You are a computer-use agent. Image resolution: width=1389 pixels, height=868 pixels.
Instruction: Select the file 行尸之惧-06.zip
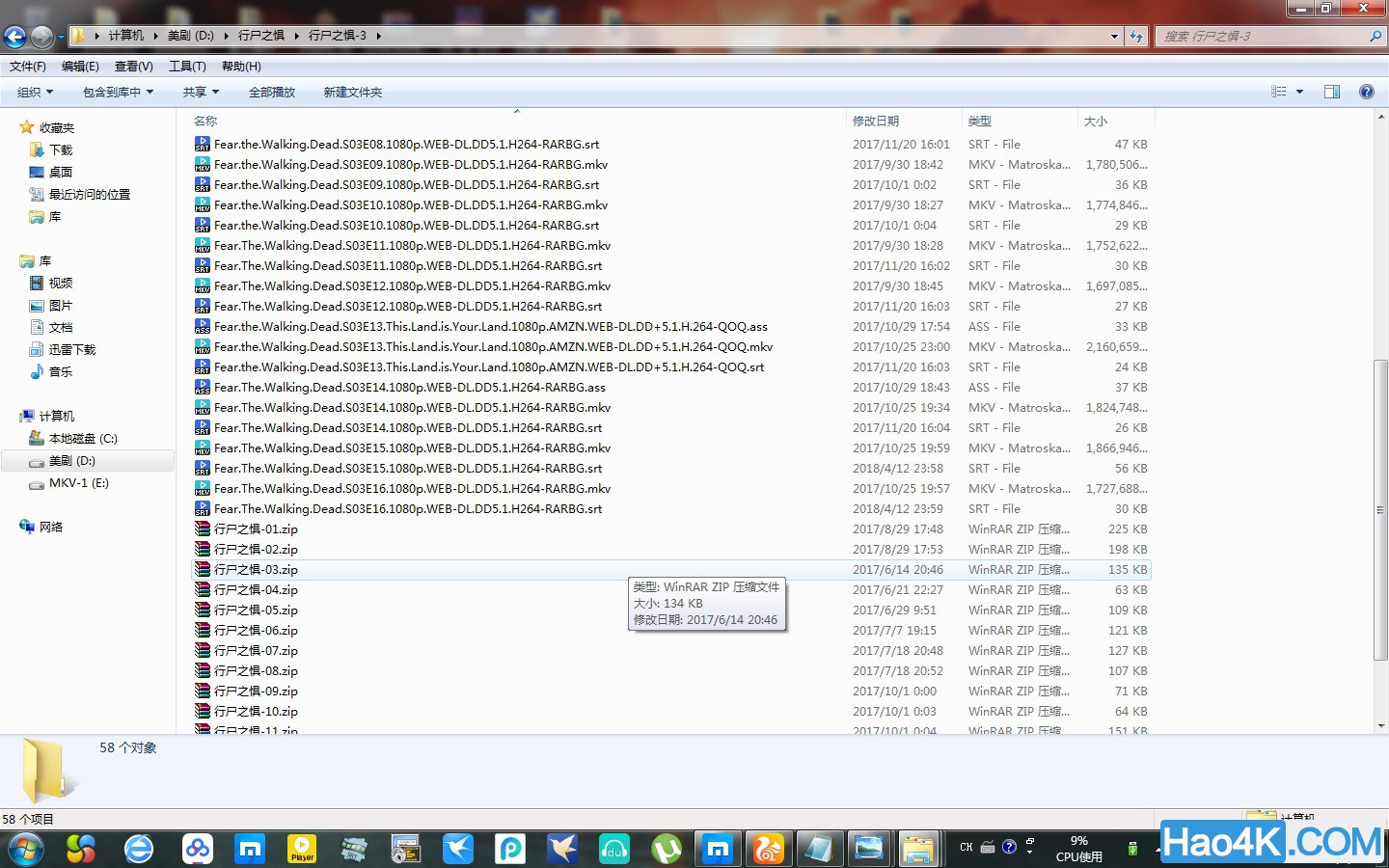click(x=256, y=630)
